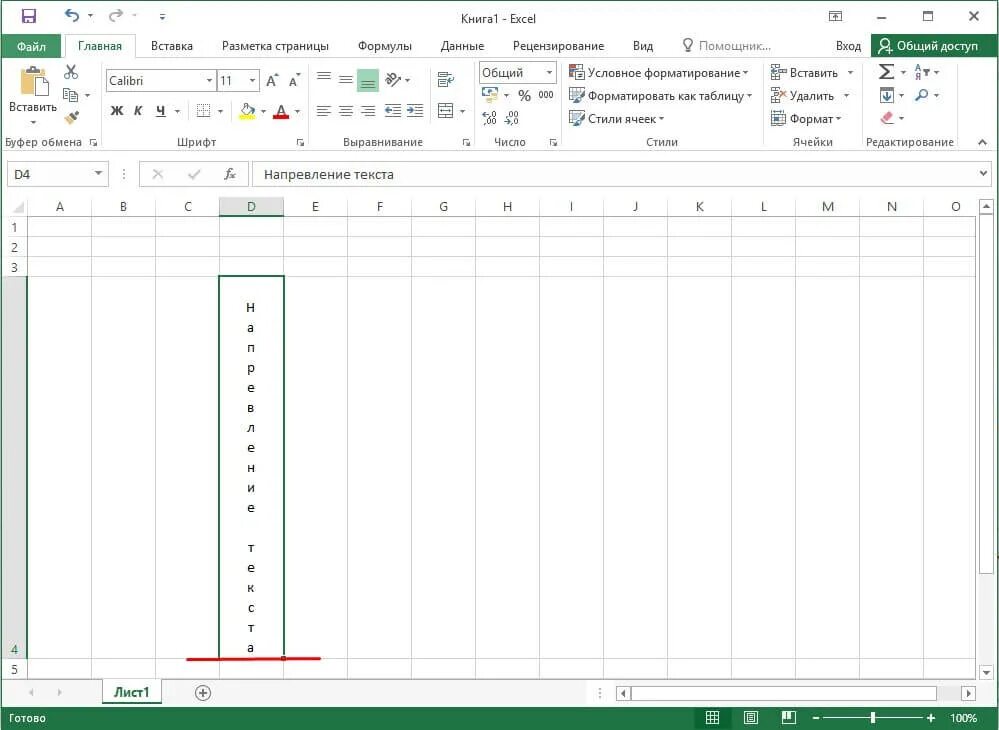Screen dimensions: 999x730
Task: Undo the last action
Action: point(72,16)
